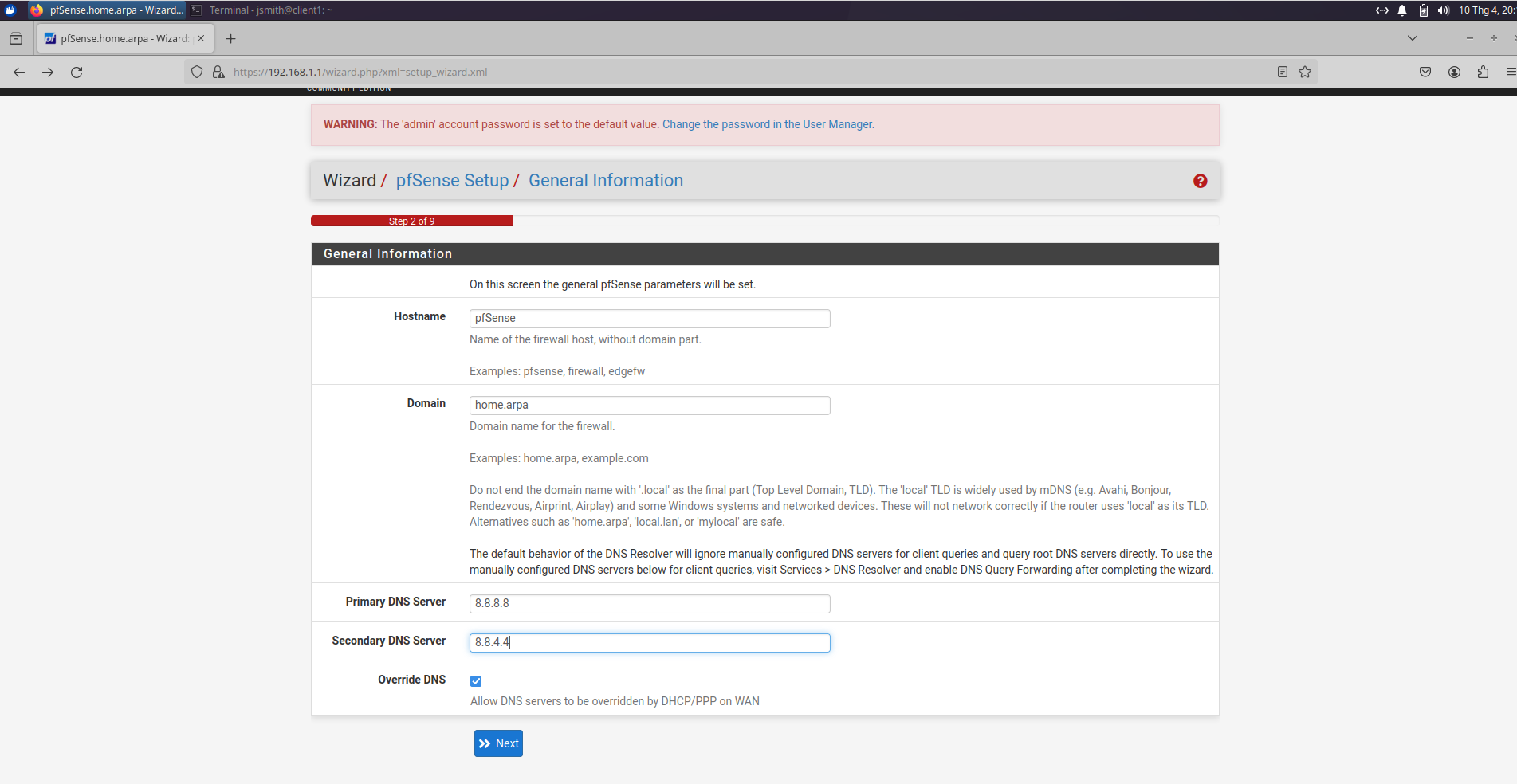Show site security padlock info
The width and height of the screenshot is (1517, 784).
pos(218,72)
